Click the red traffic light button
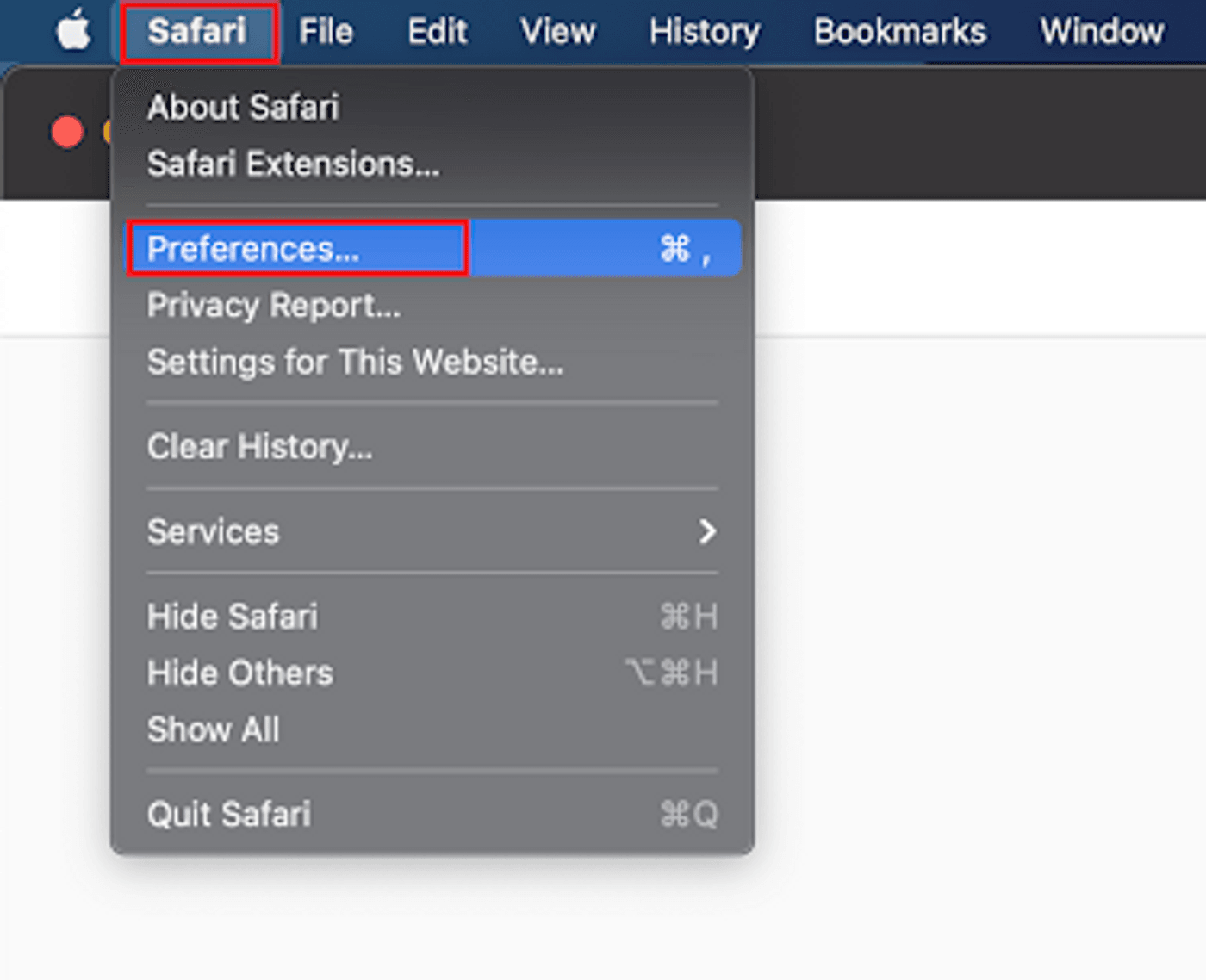 point(66,132)
